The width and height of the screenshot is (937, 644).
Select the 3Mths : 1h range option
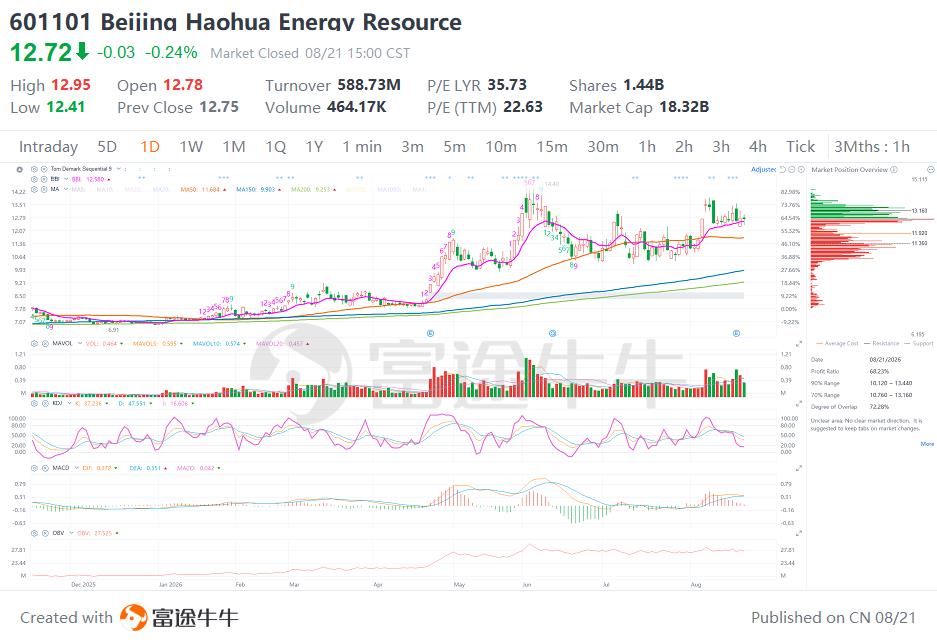click(872, 147)
